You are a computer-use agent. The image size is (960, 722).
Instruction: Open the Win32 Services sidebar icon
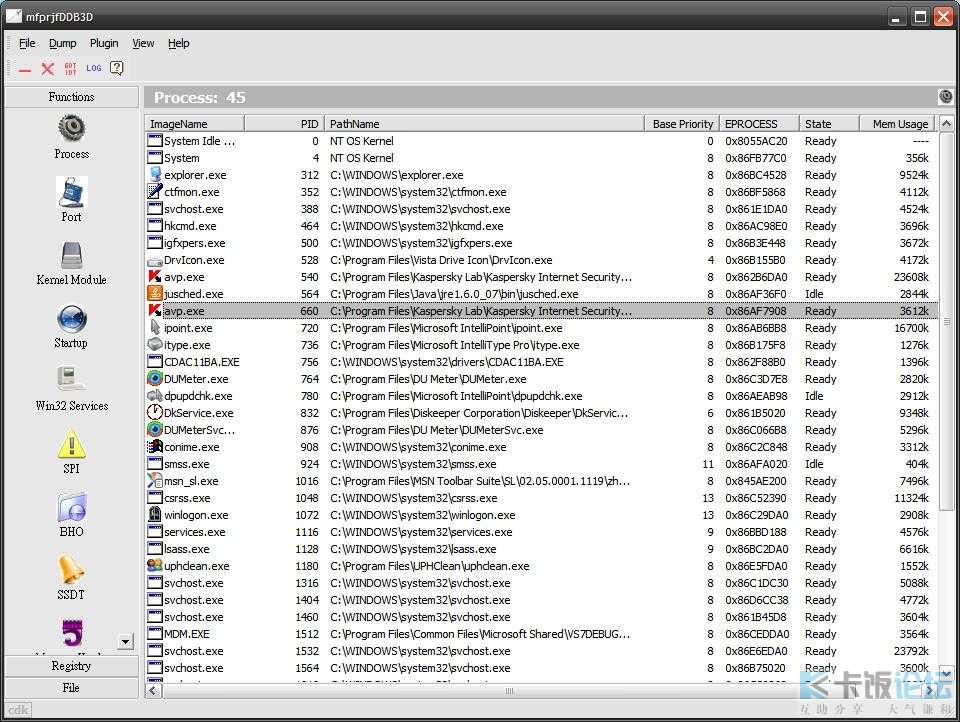72,380
